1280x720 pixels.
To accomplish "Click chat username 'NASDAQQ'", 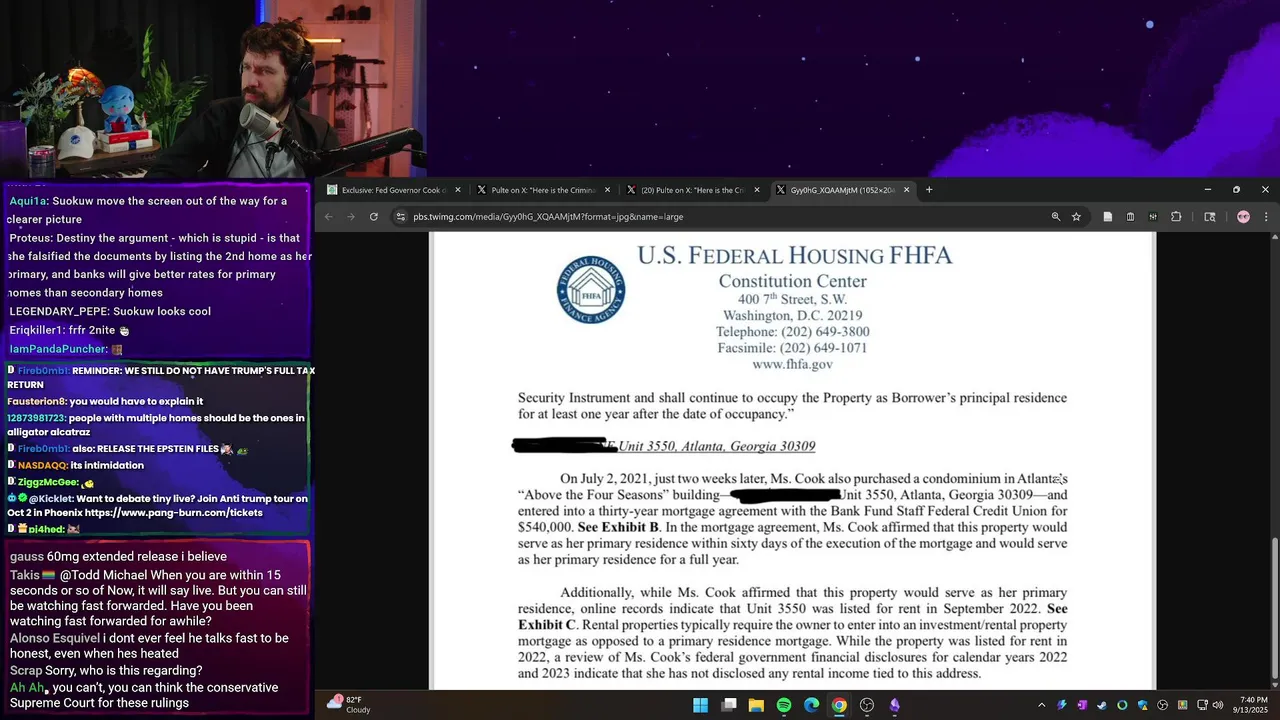I will [x=42, y=465].
